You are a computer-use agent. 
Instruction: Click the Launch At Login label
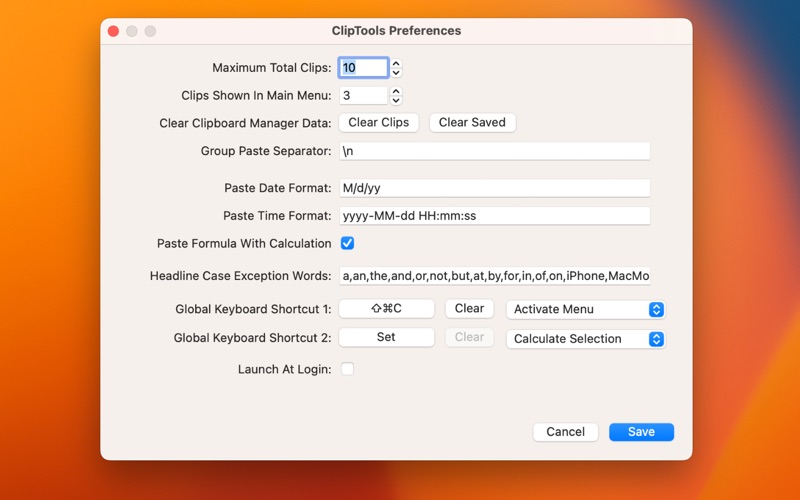[x=284, y=369]
